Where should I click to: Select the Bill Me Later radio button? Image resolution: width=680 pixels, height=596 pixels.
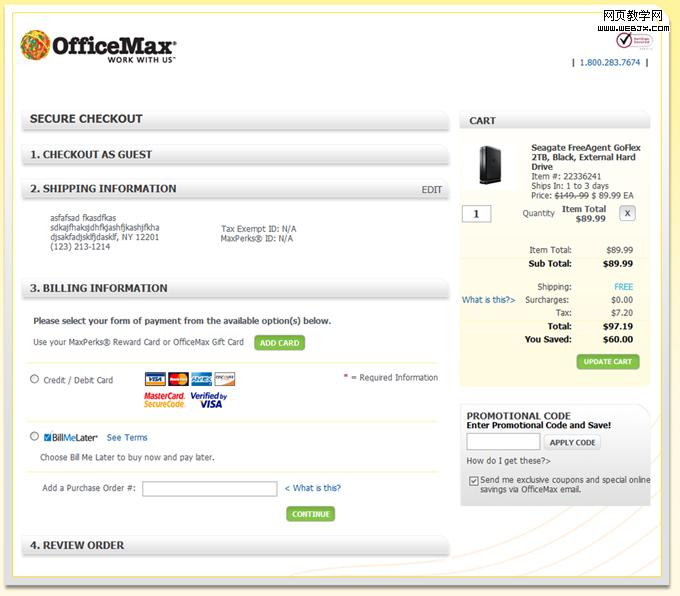click(x=35, y=436)
